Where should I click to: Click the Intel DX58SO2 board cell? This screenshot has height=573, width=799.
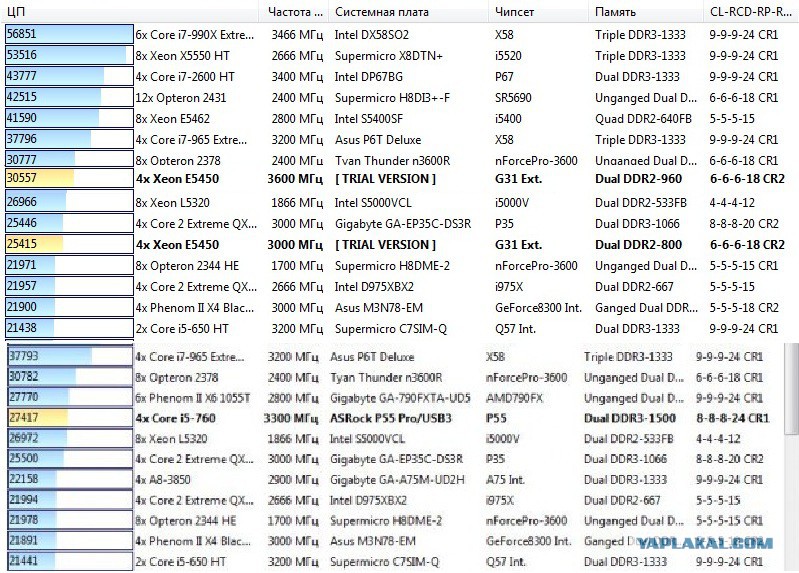click(371, 35)
